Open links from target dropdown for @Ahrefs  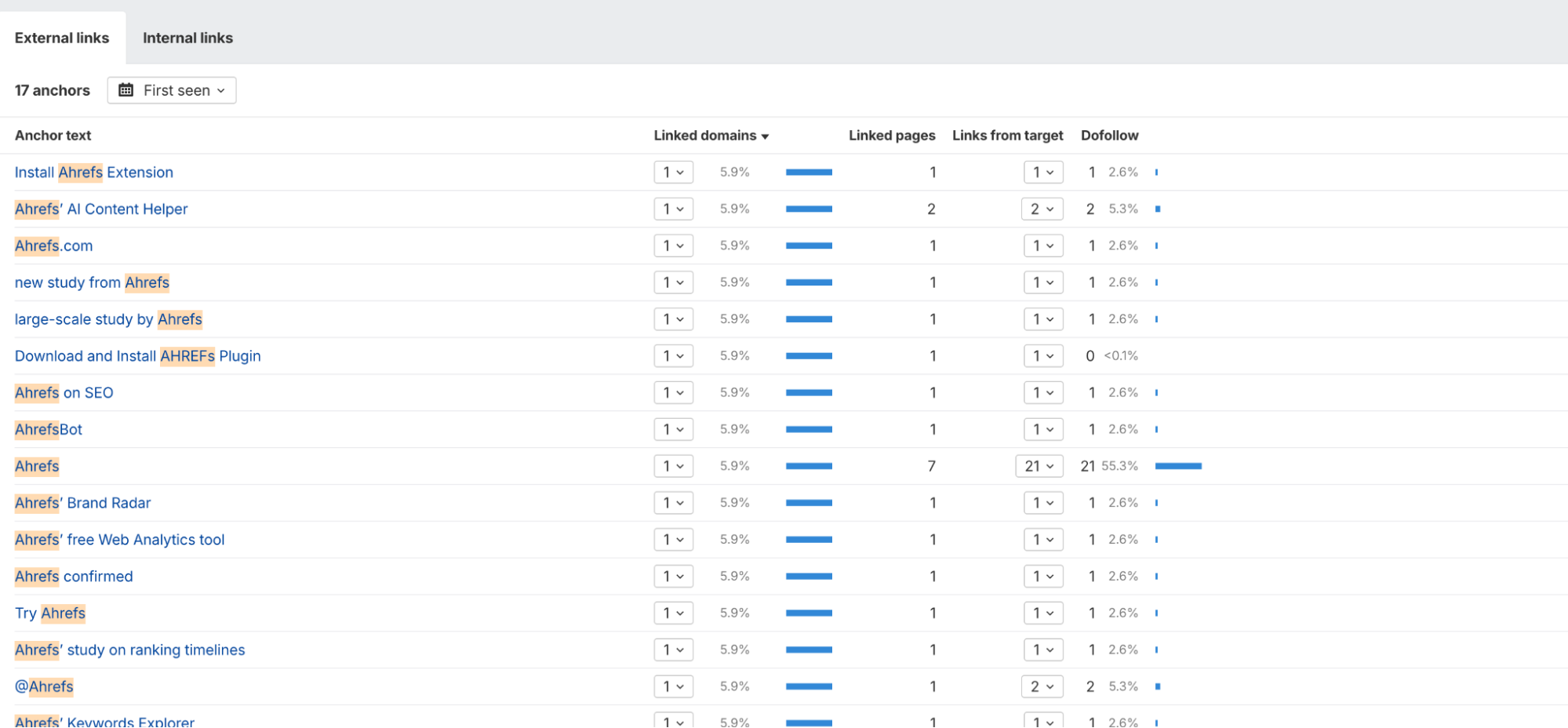coord(1042,686)
